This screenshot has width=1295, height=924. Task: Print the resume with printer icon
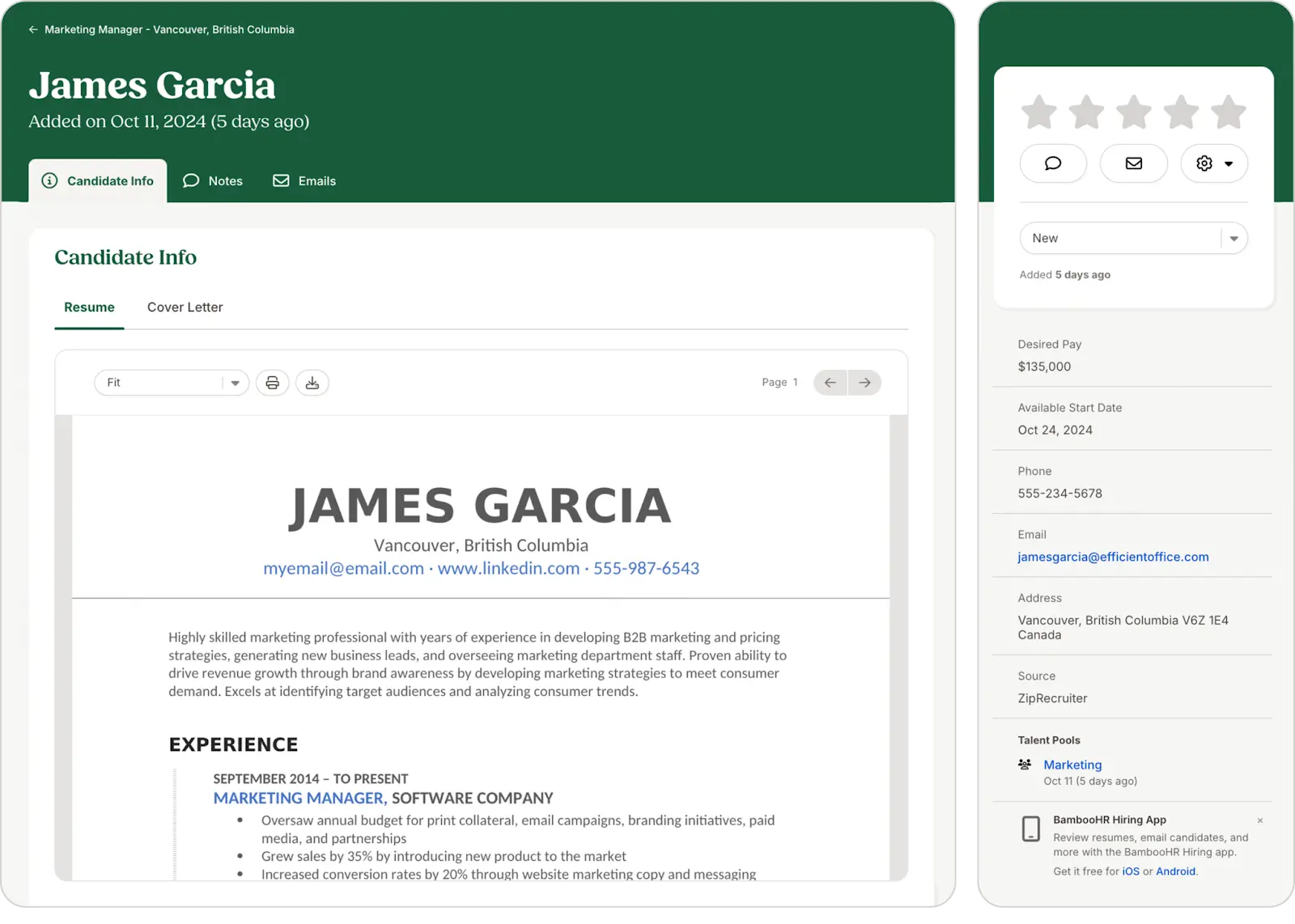coord(273,383)
